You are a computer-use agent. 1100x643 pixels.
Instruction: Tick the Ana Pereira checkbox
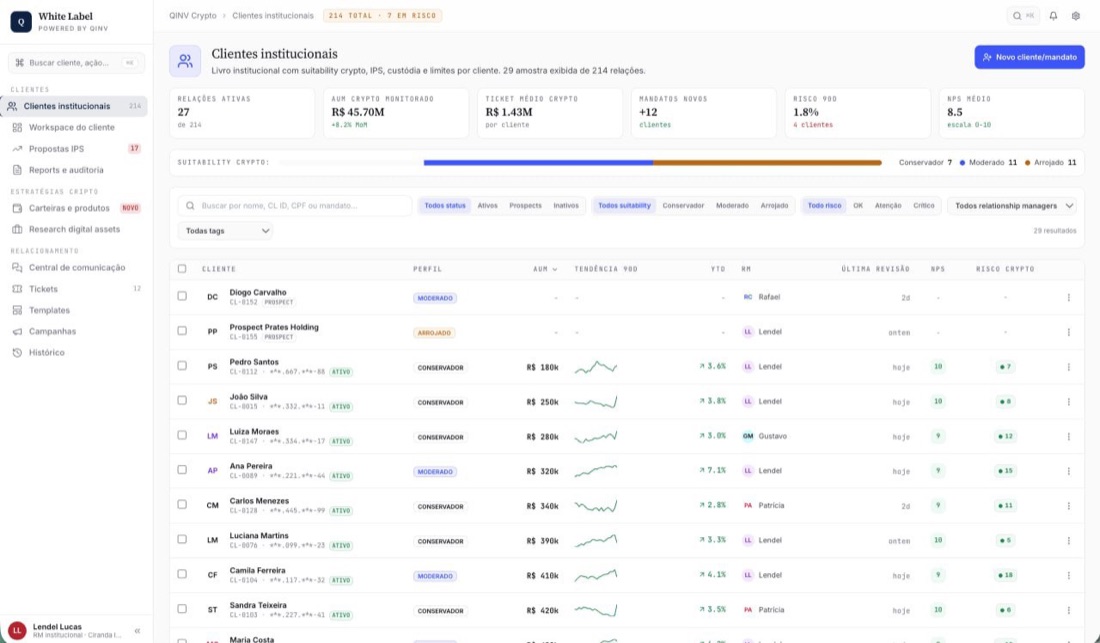[x=182, y=469]
